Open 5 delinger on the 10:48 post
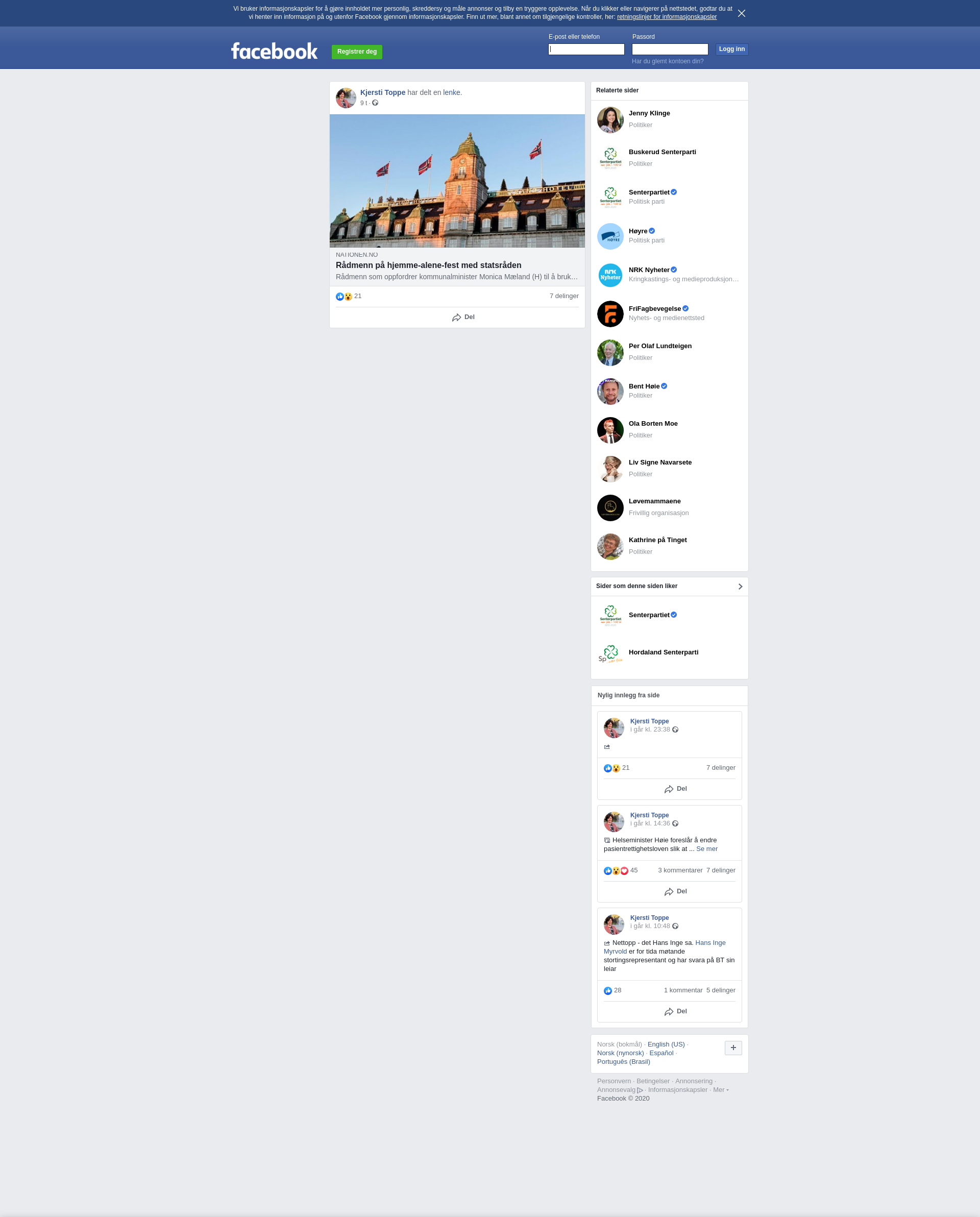This screenshot has height=1217, width=980. coord(720,990)
